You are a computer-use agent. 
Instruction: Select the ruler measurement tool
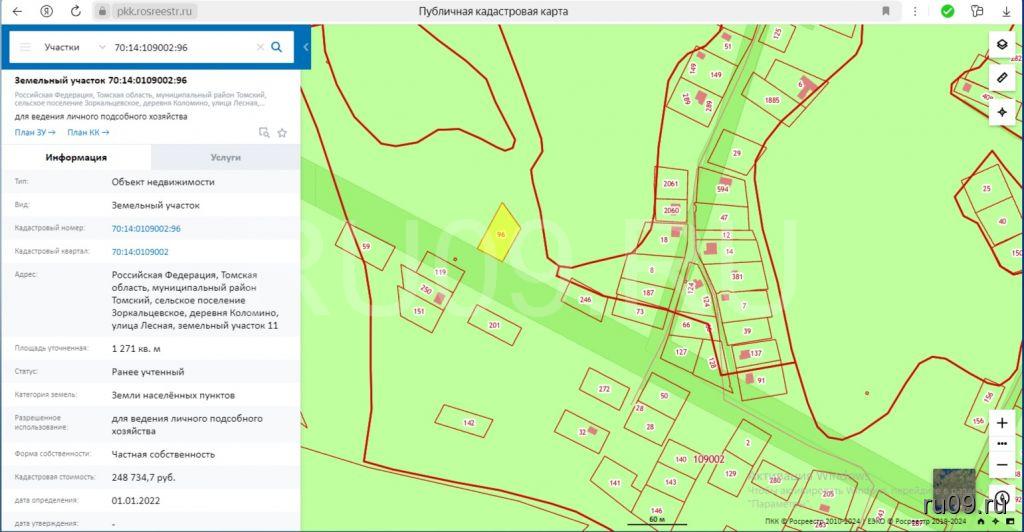tap(1002, 78)
